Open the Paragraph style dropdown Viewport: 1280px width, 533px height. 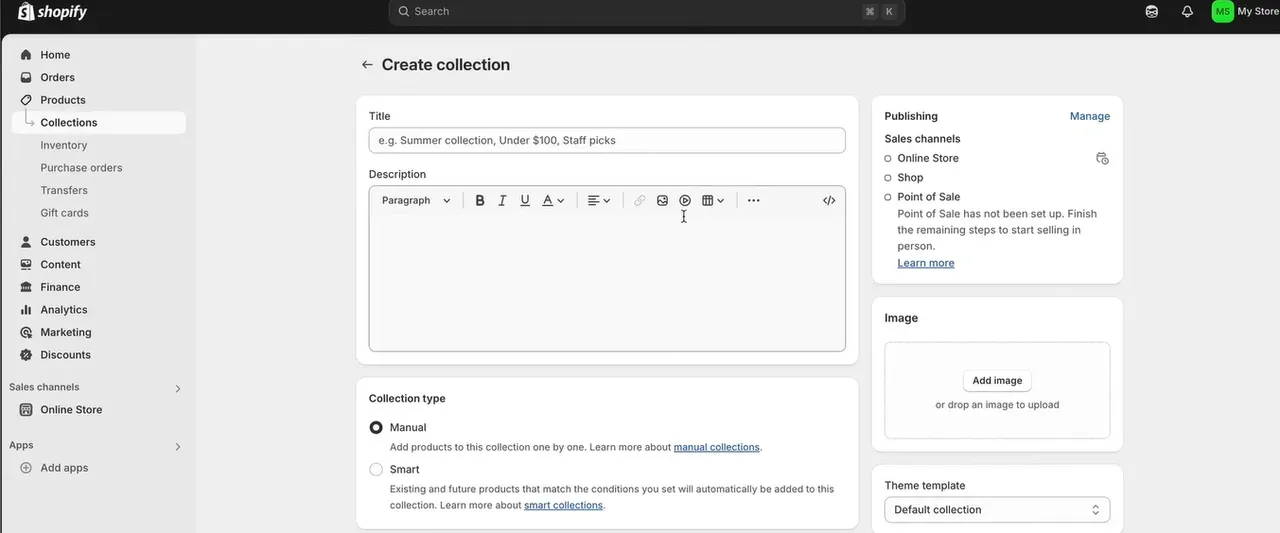(416, 201)
